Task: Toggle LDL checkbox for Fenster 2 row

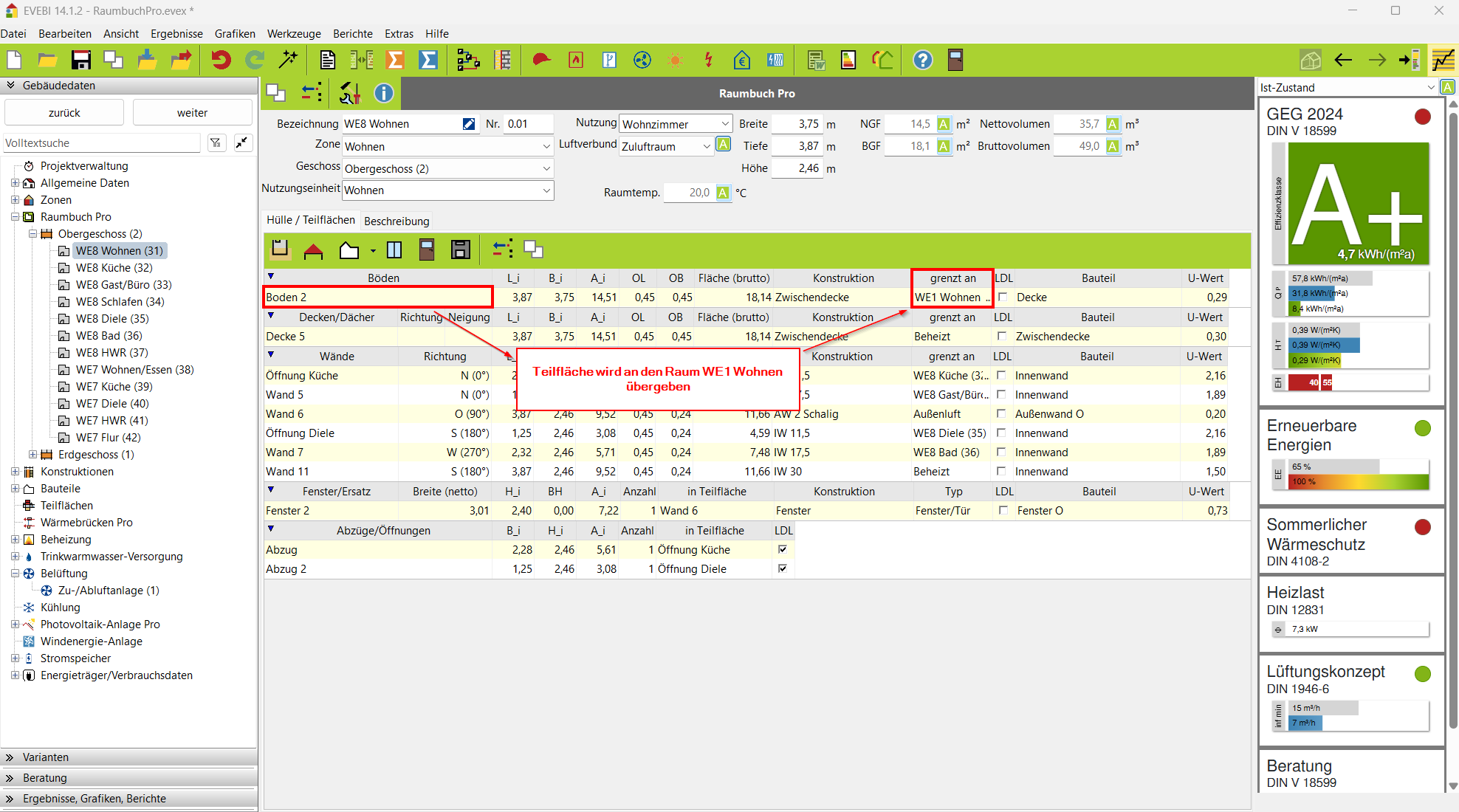Action: pyautogui.click(x=1003, y=510)
